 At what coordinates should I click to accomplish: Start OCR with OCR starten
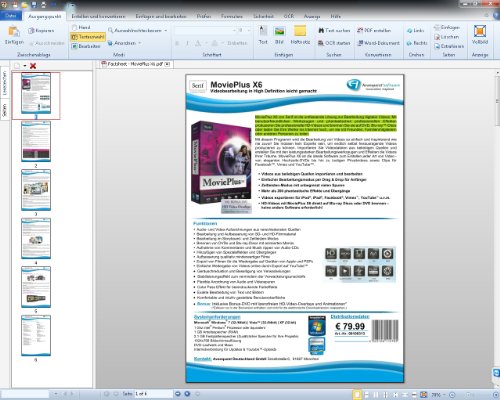334,43
